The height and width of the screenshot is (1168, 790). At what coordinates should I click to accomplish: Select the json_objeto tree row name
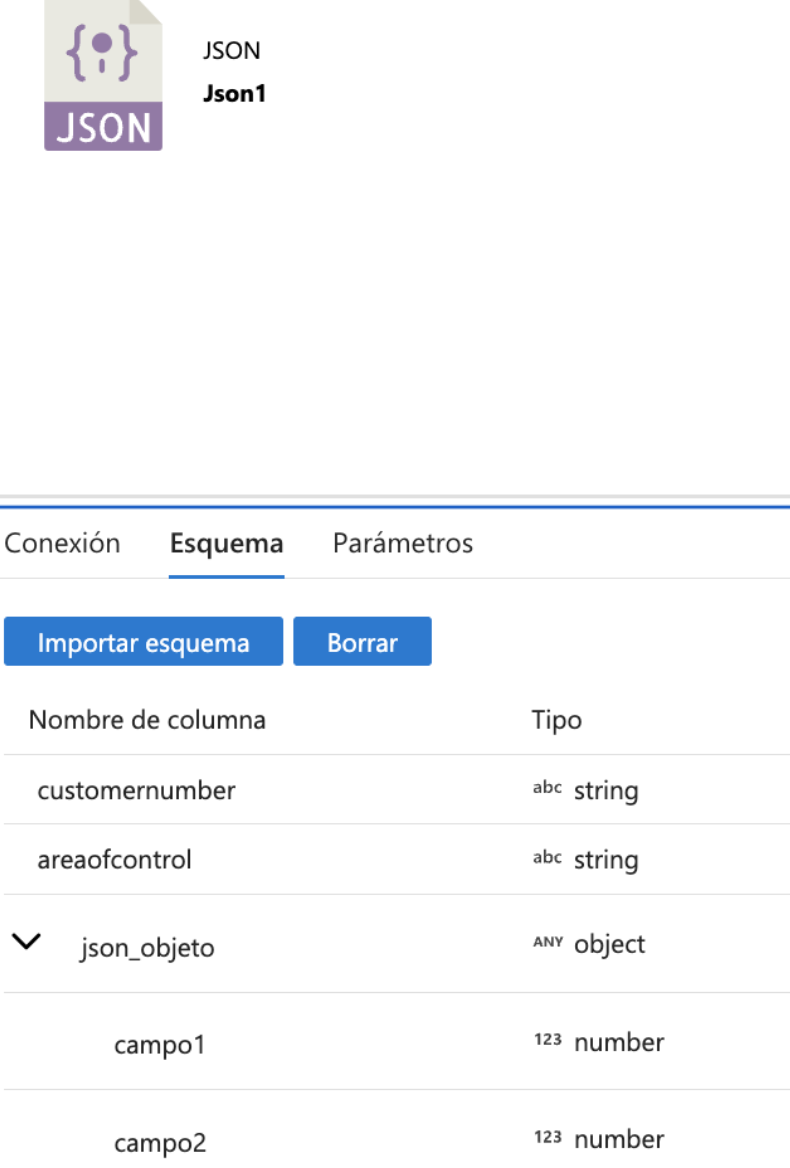click(147, 947)
